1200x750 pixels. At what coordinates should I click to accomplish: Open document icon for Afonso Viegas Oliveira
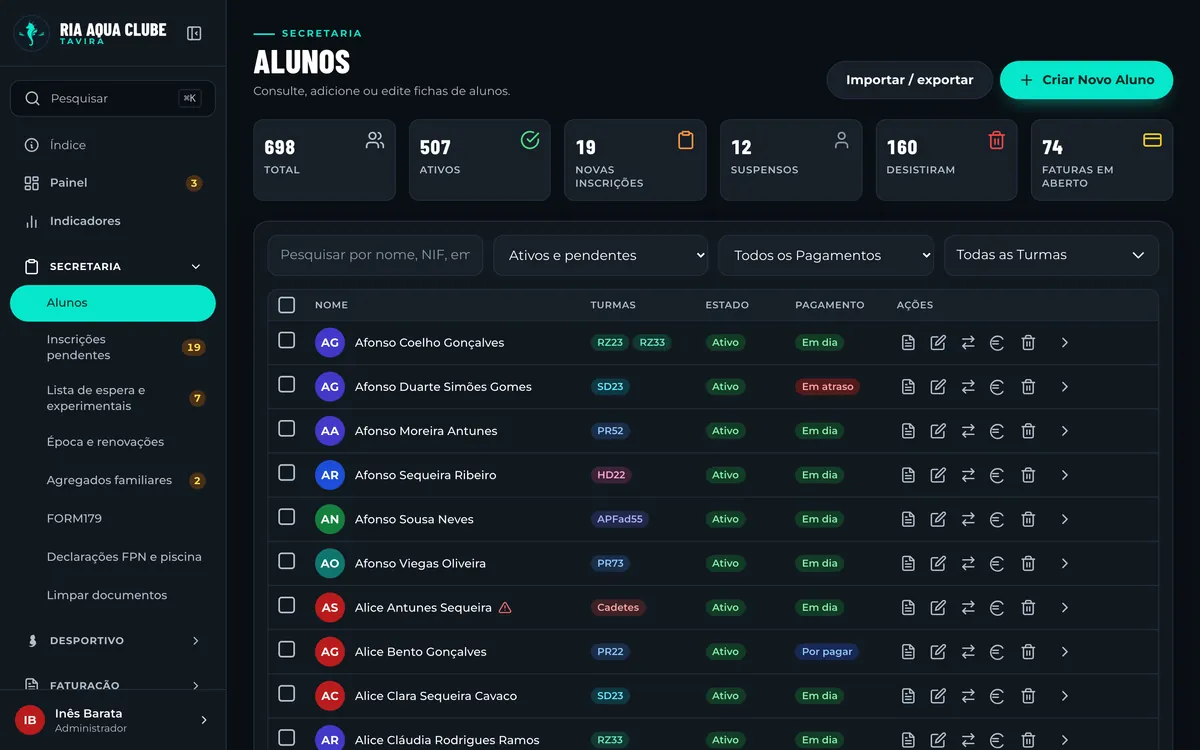tap(908, 563)
